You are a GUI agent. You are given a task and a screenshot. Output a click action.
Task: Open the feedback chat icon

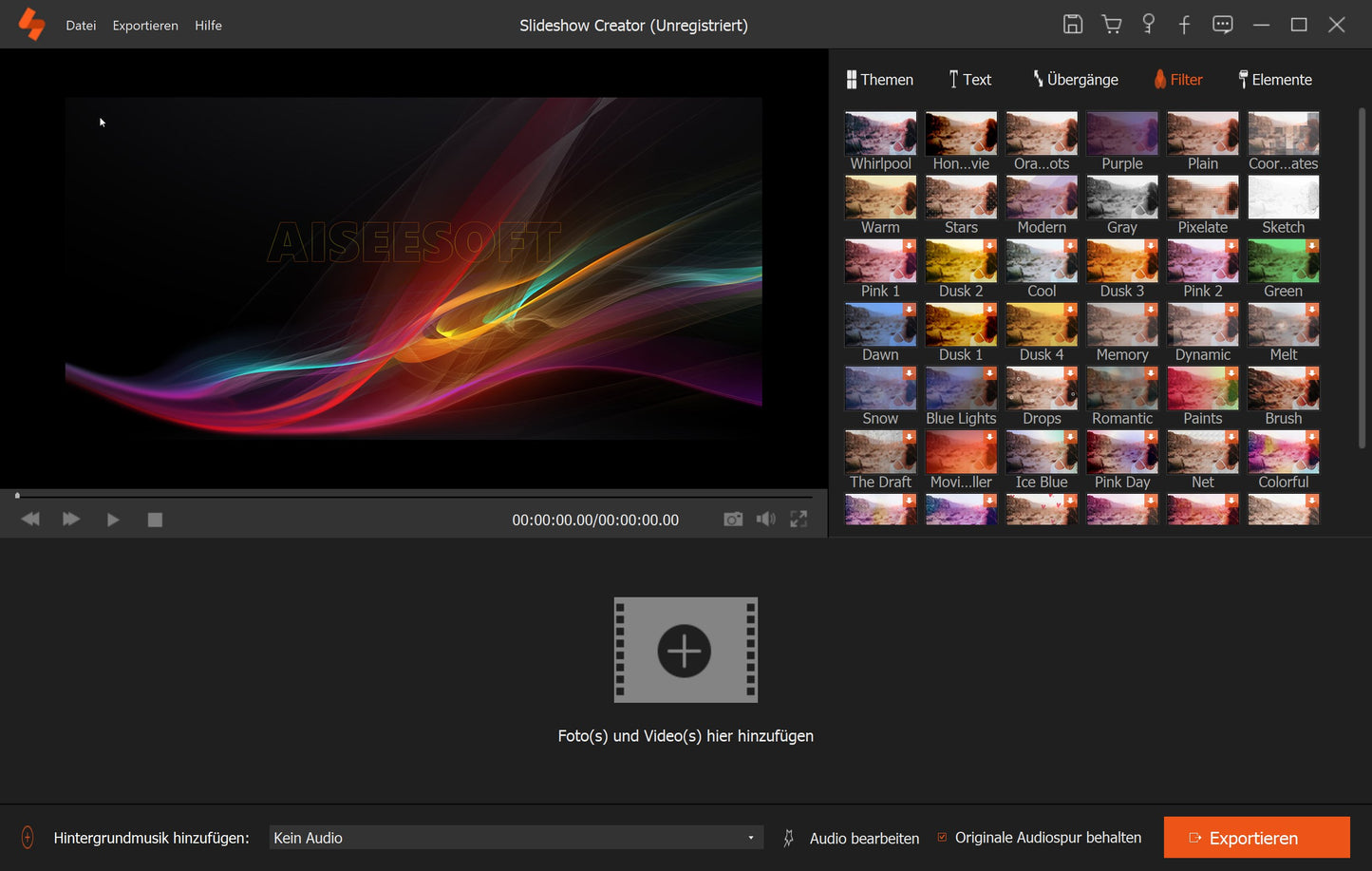click(x=1222, y=25)
